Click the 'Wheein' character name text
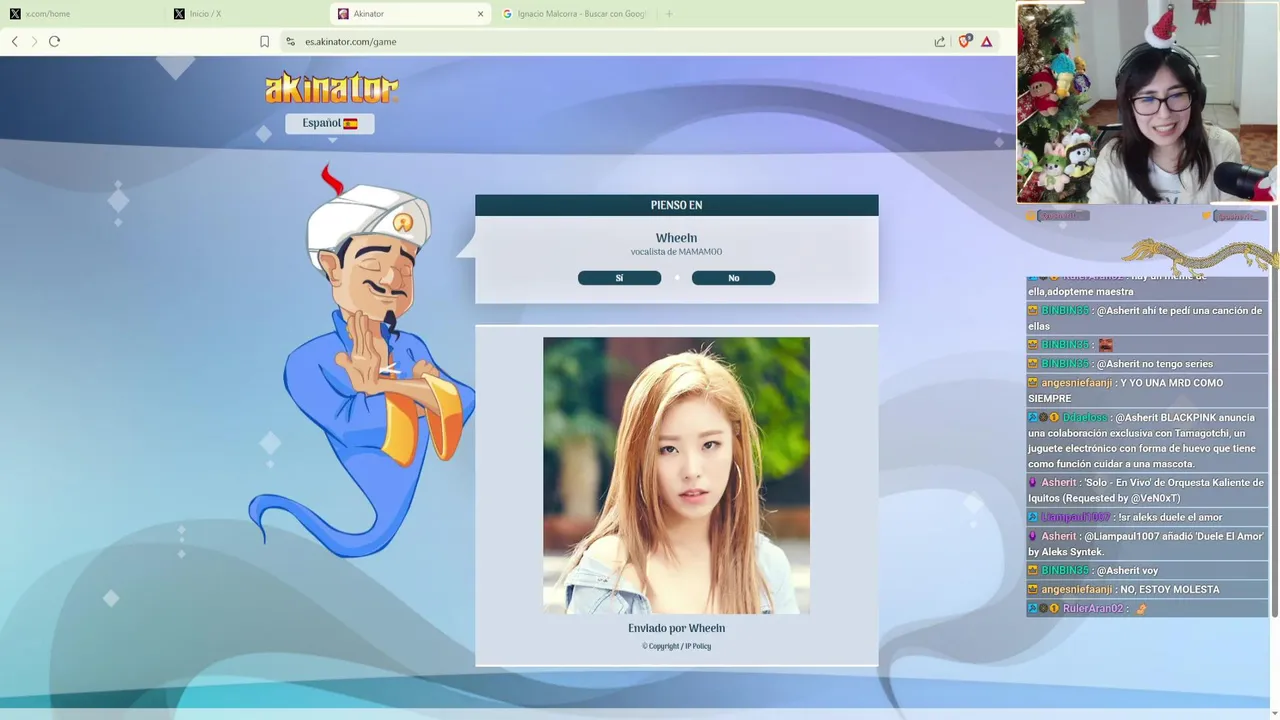Image resolution: width=1280 pixels, height=720 pixels. 676,238
